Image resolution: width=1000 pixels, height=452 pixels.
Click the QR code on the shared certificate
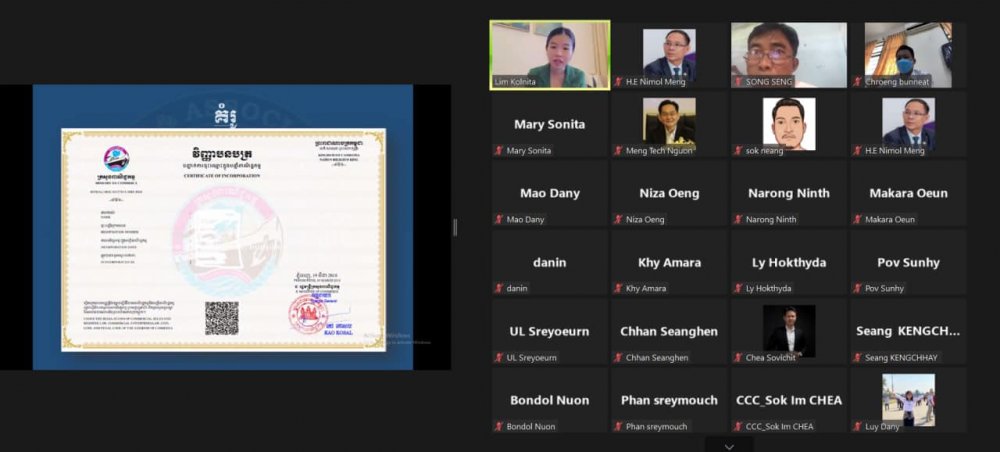tap(222, 318)
